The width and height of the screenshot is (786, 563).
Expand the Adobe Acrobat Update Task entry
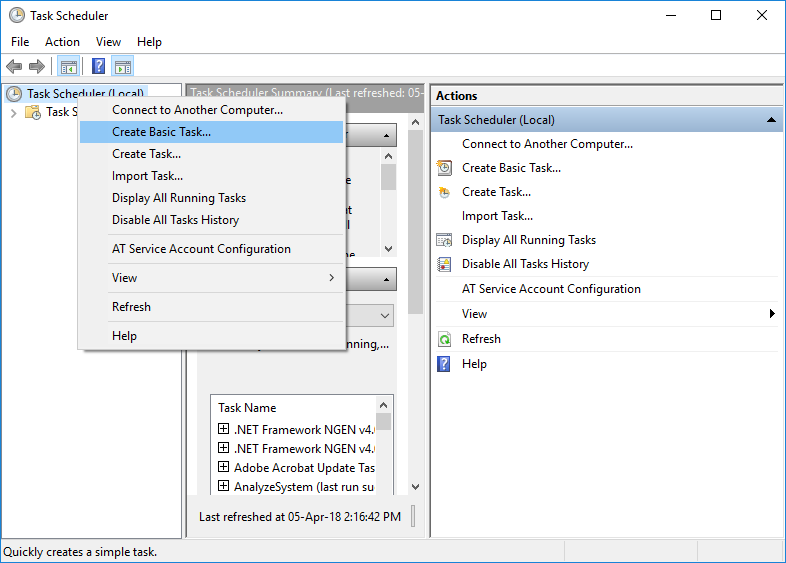point(224,467)
